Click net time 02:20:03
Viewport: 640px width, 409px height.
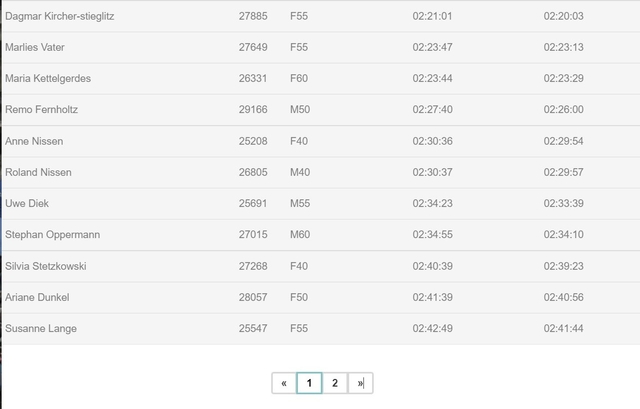(x=564, y=16)
